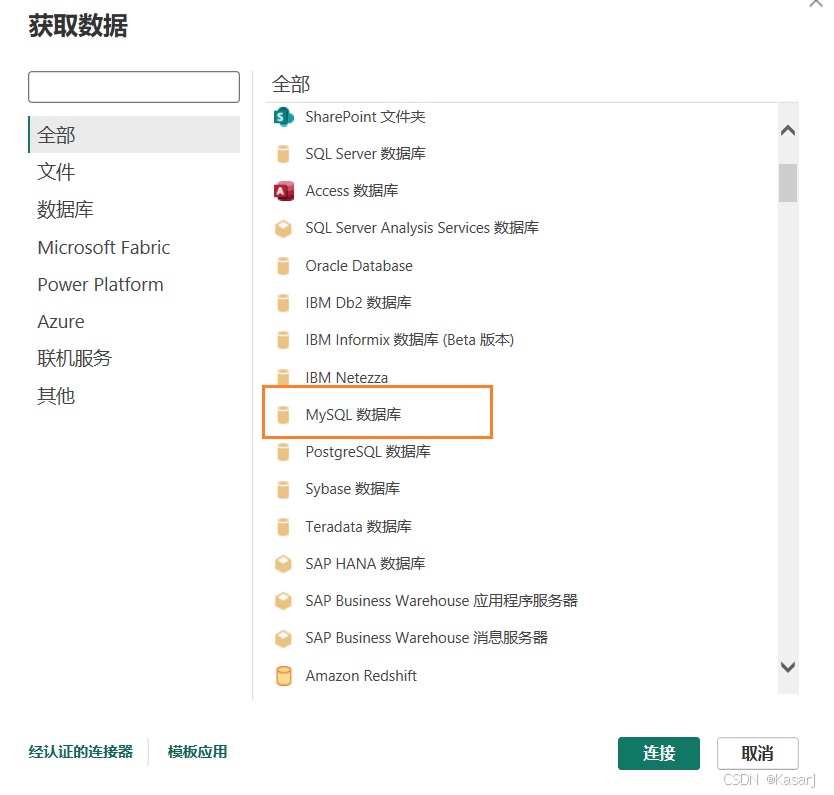Screen dimensions: 834x795
Task: Click the IBM Netezza cylinder icon
Action: coord(283,377)
